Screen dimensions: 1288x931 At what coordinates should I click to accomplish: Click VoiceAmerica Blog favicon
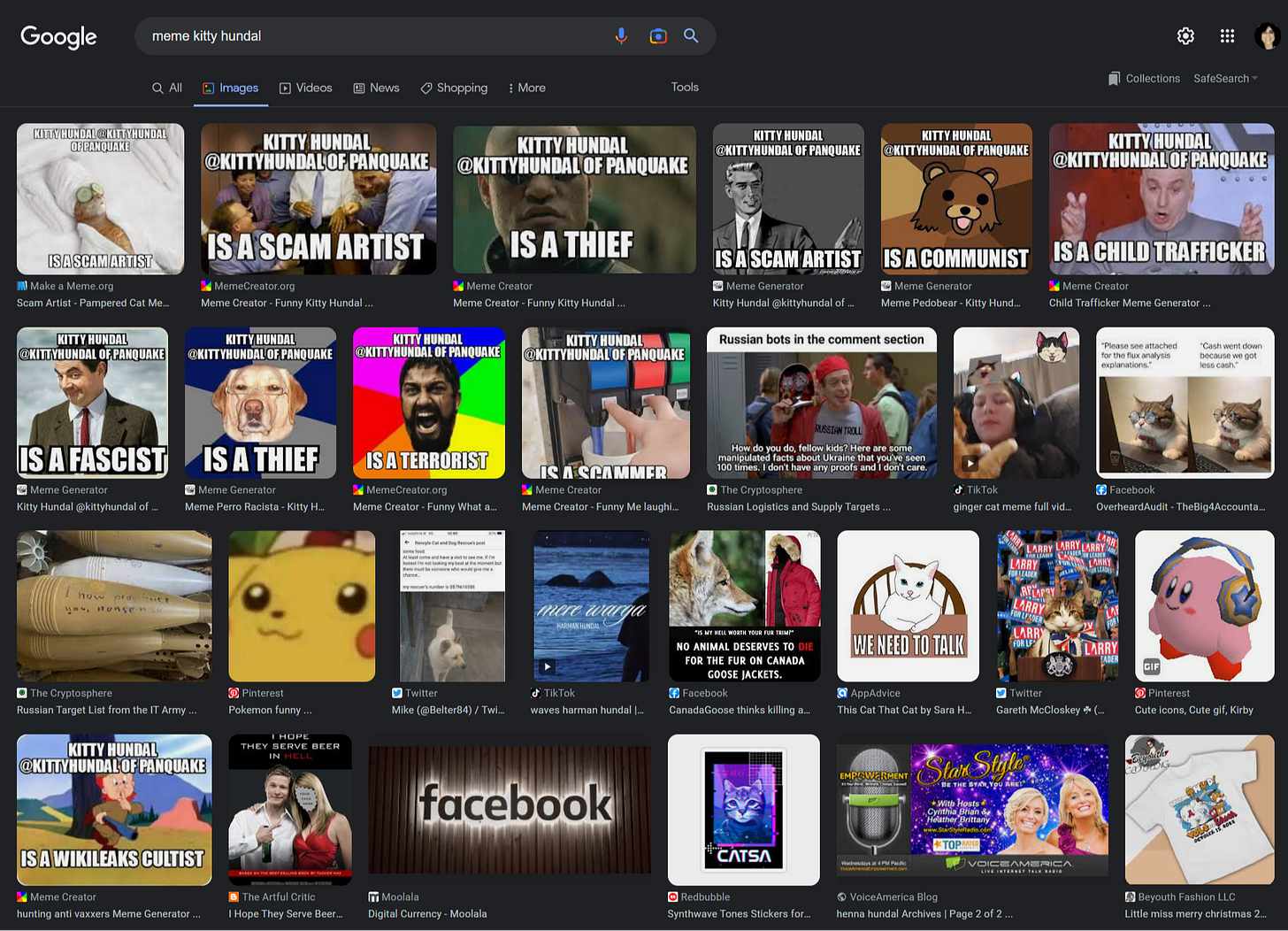tap(842, 896)
